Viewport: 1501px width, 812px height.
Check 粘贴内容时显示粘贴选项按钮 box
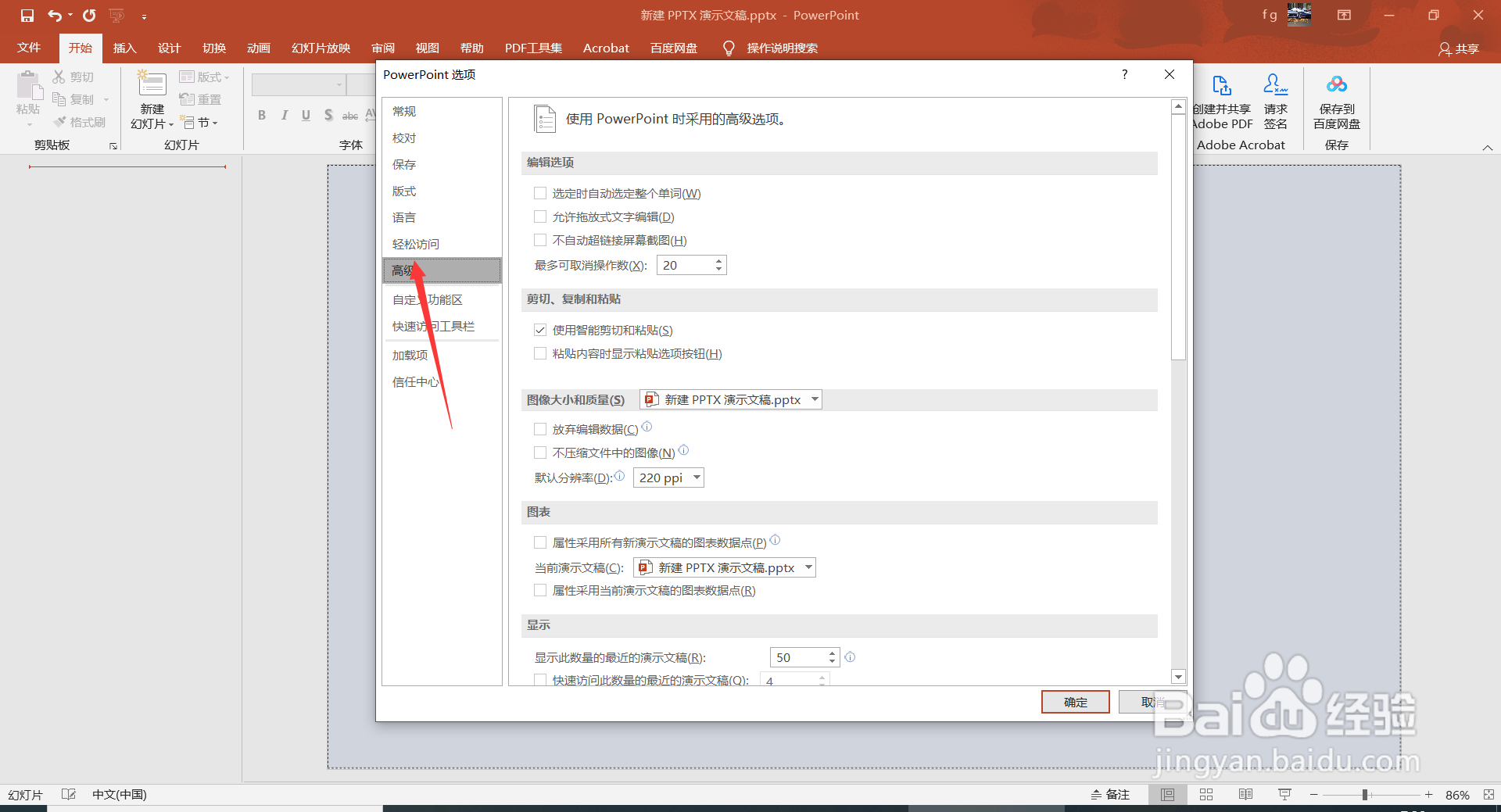point(540,353)
